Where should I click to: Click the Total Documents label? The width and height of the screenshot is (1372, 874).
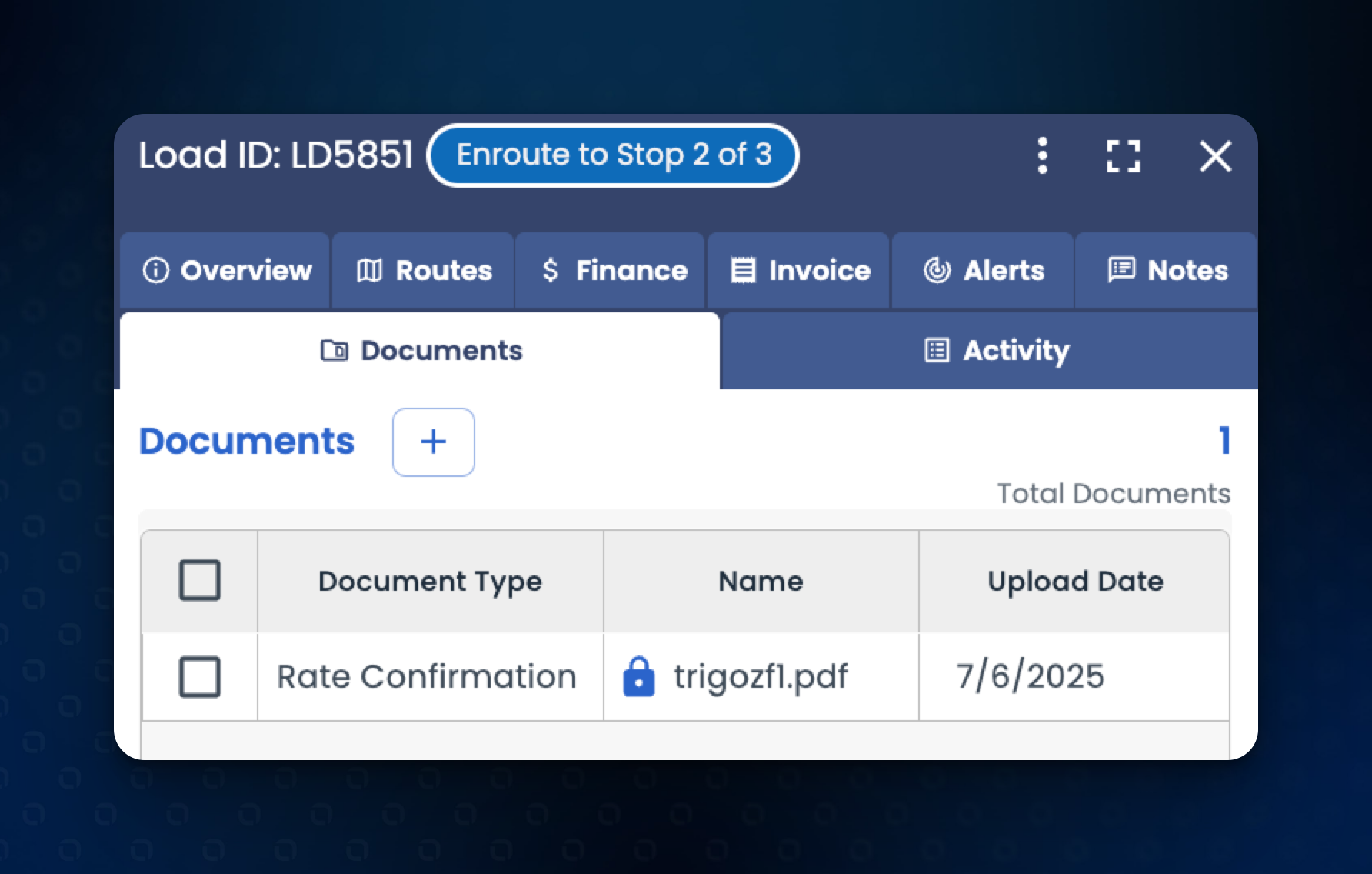coord(1114,494)
